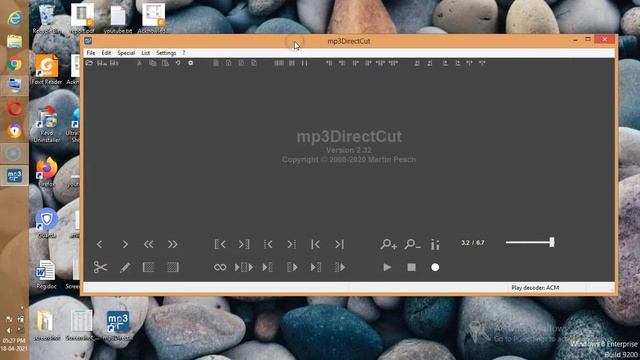Open File Explorer from the taskbar
640x360 pixels.
(x=15, y=42)
